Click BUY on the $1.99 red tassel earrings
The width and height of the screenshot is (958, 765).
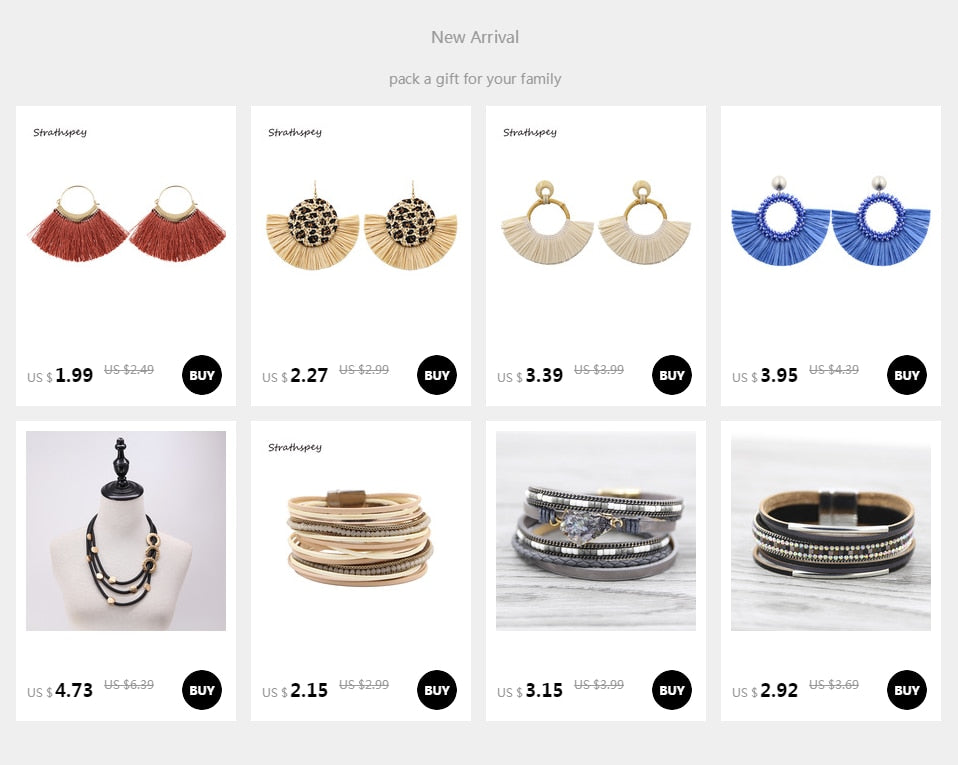click(x=202, y=375)
